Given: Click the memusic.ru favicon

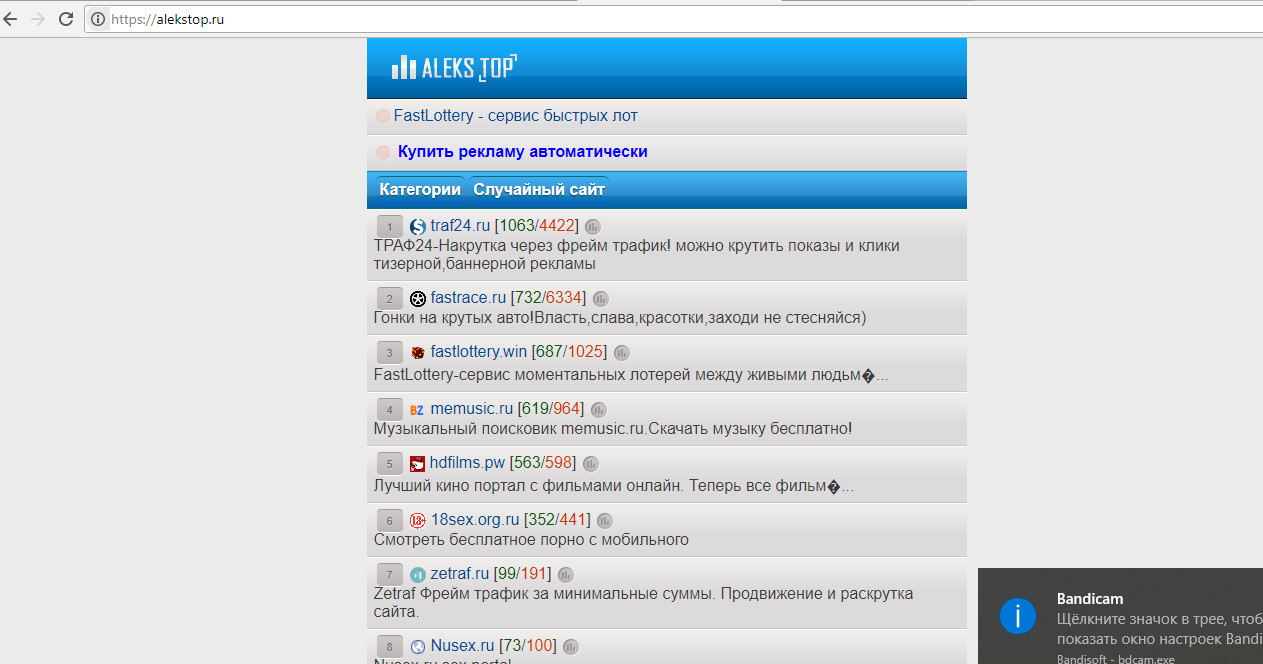Looking at the screenshot, I should pos(417,410).
